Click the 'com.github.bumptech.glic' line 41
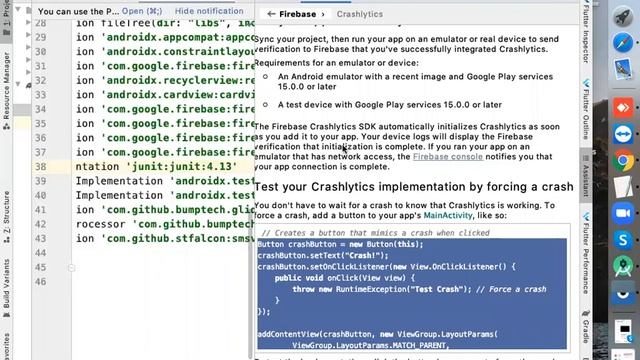The height and width of the screenshot is (360, 640). pyautogui.click(x=165, y=210)
